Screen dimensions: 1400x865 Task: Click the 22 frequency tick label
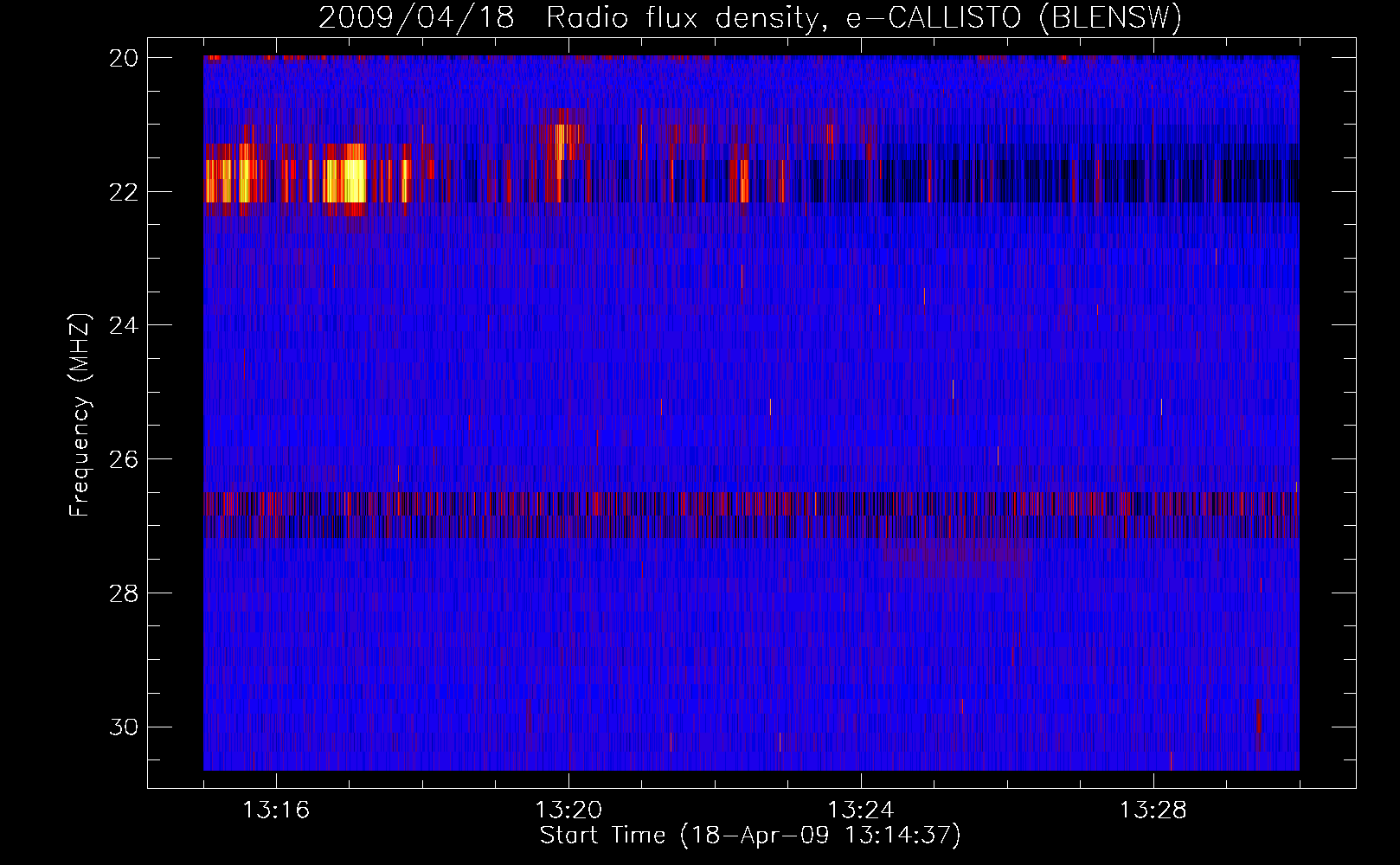pyautogui.click(x=124, y=192)
